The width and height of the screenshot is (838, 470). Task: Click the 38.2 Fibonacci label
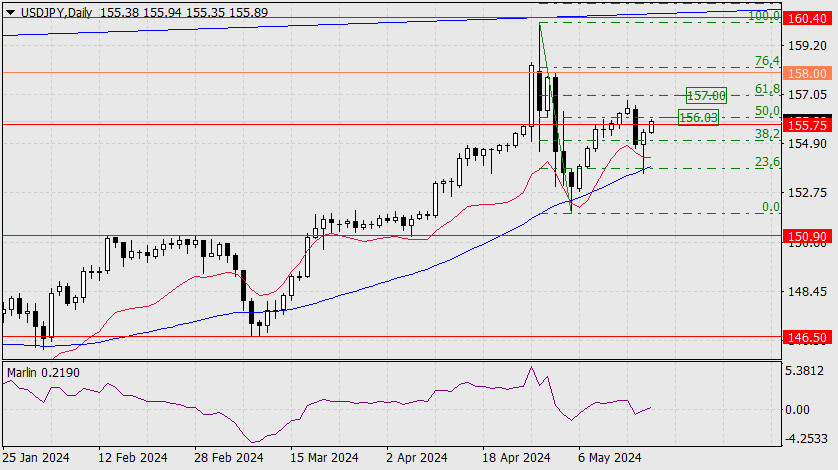[767, 134]
